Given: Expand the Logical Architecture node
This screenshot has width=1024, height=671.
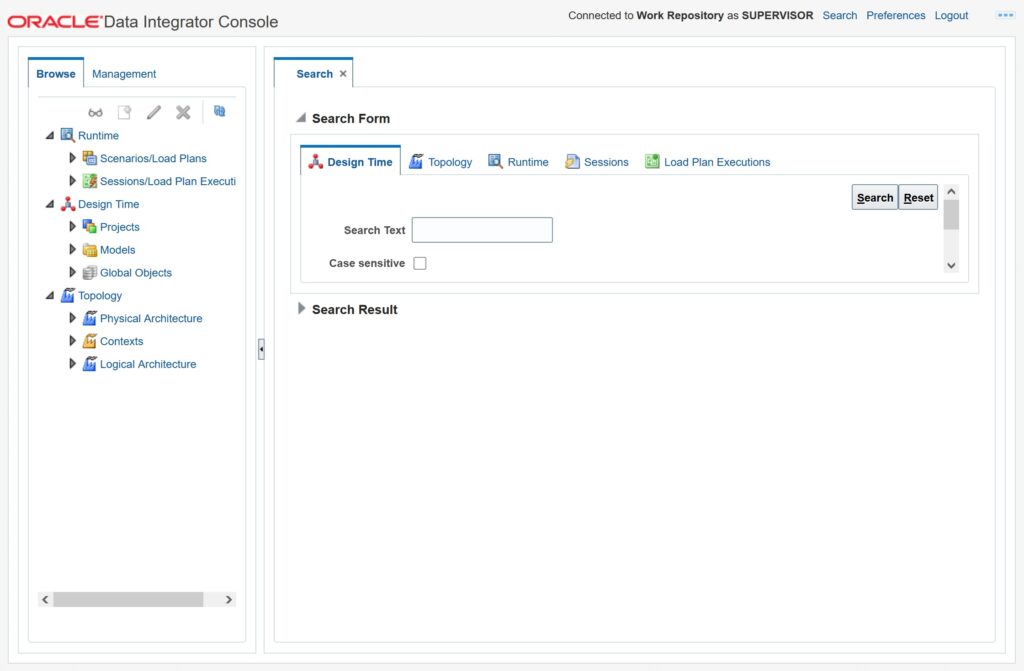Looking at the screenshot, I should pos(72,363).
